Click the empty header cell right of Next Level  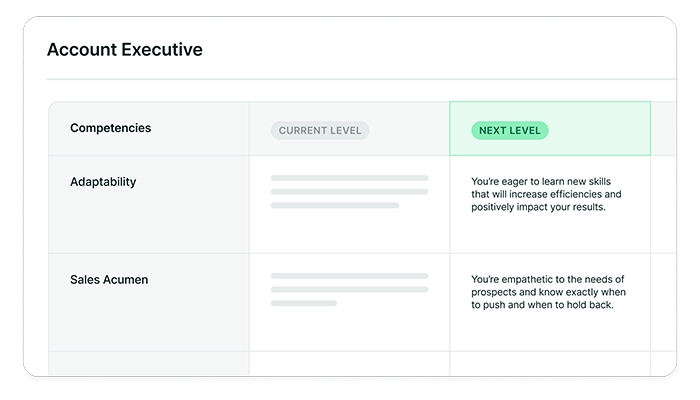coord(663,128)
